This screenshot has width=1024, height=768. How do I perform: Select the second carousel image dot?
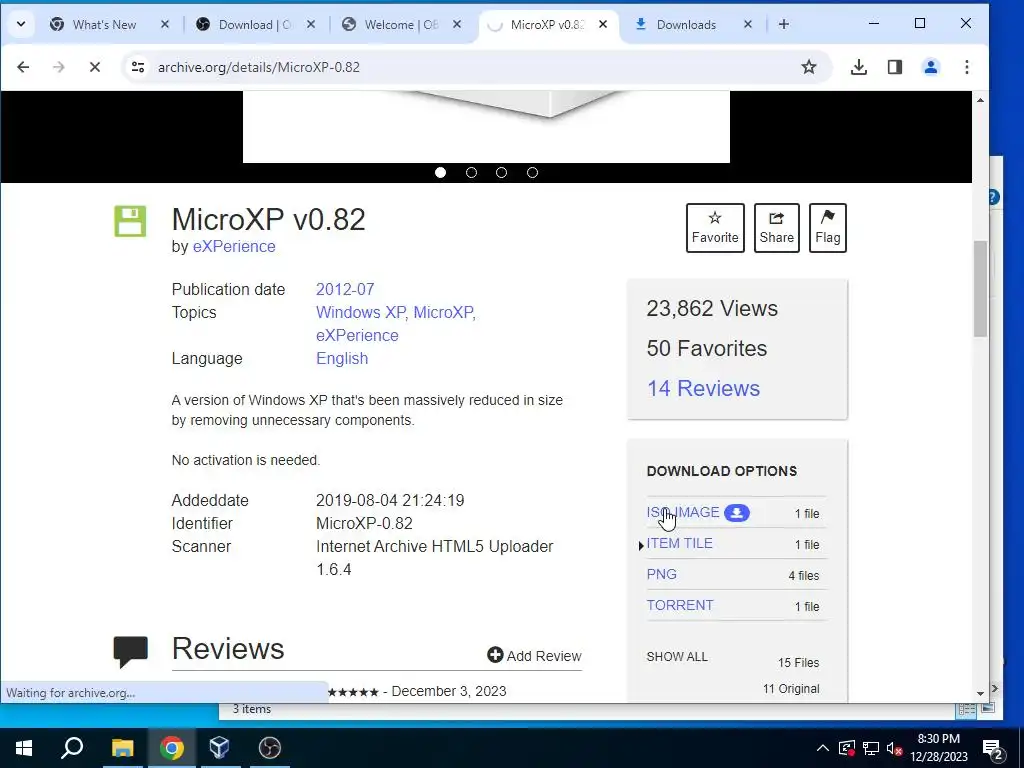point(471,172)
